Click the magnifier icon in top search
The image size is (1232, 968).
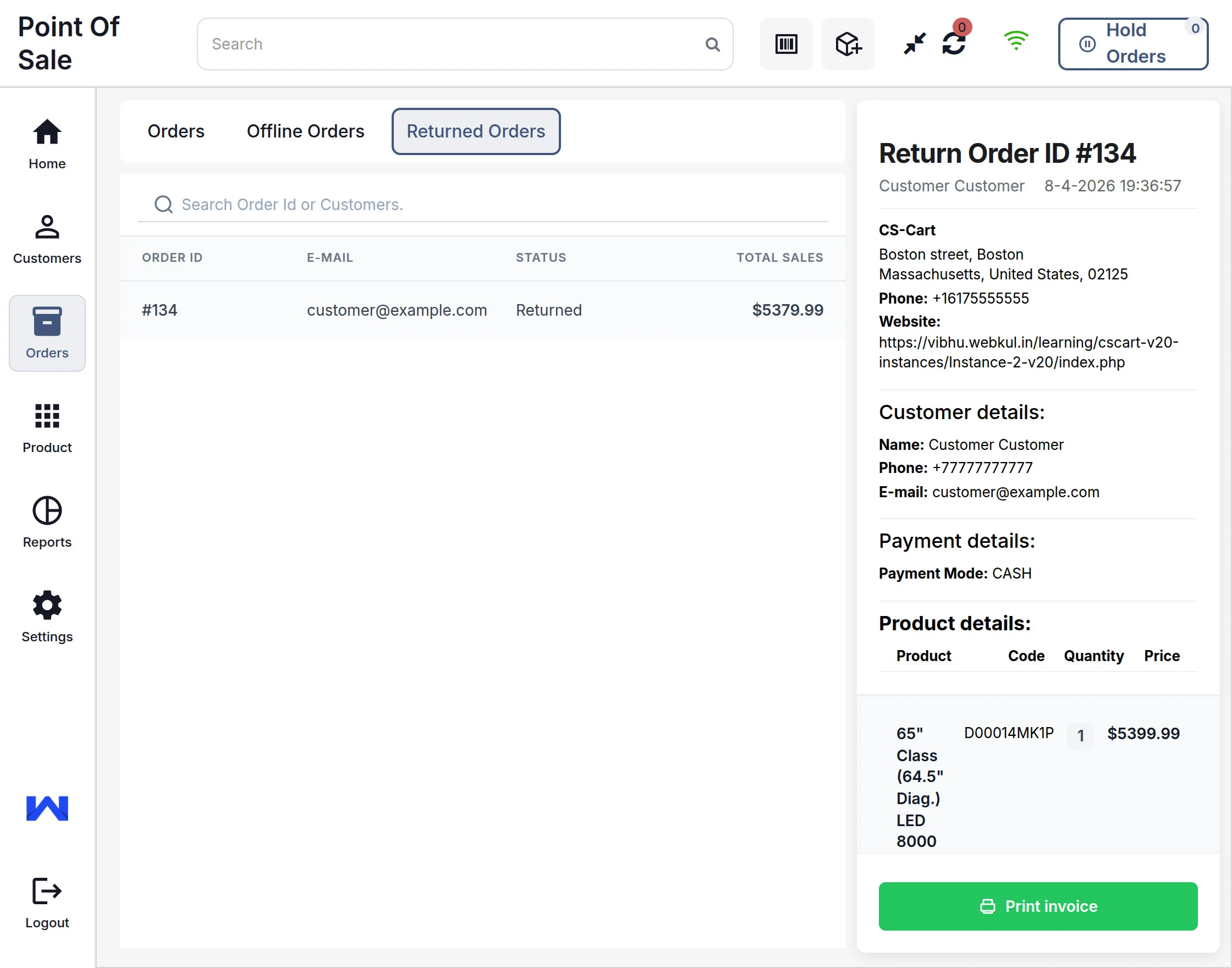712,44
